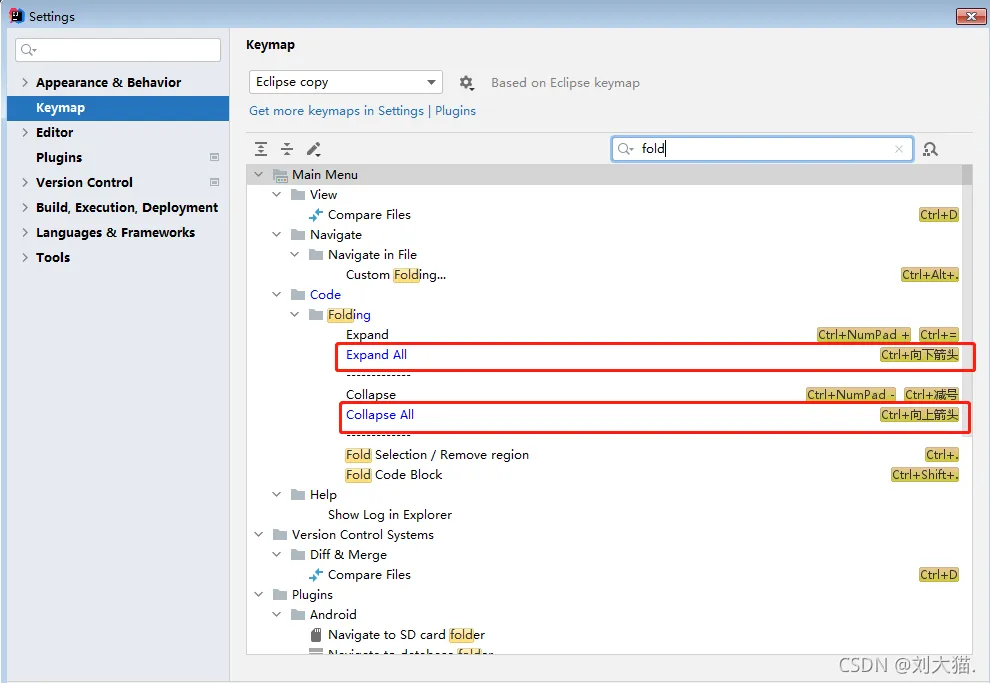Expand the Tools settings section
The width and height of the screenshot is (990, 683).
[25, 258]
